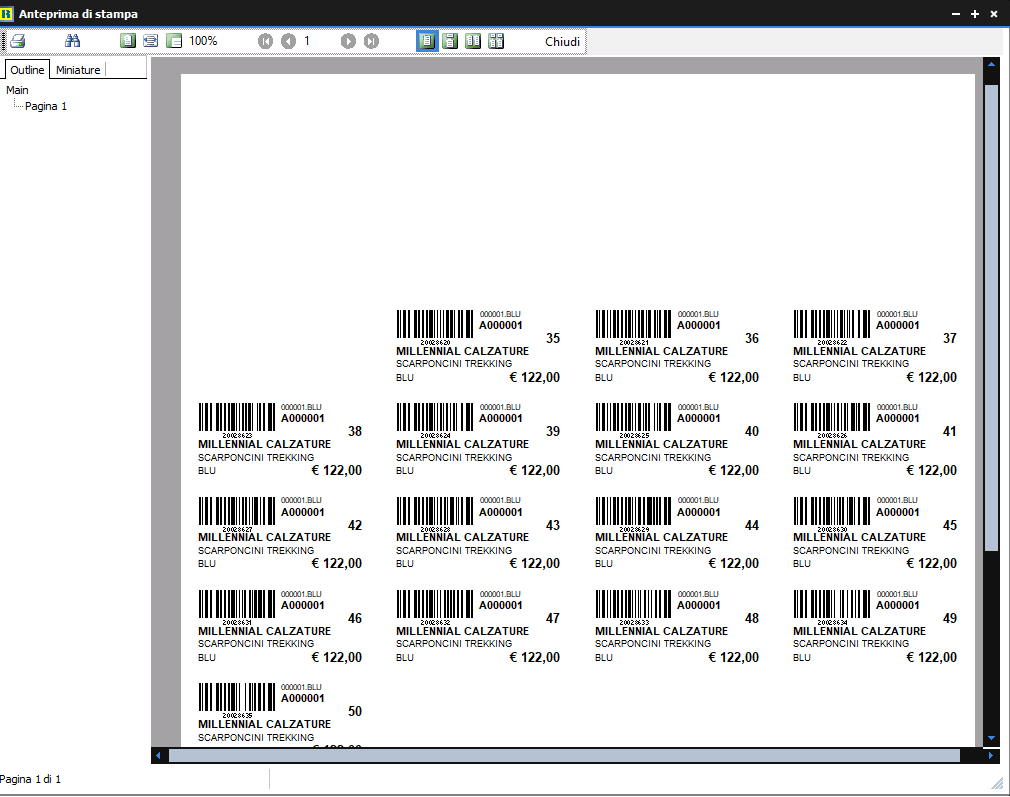Click SCARPONCINI TREKKING on label 42
The height and width of the screenshot is (797, 1010).
pos(256,550)
